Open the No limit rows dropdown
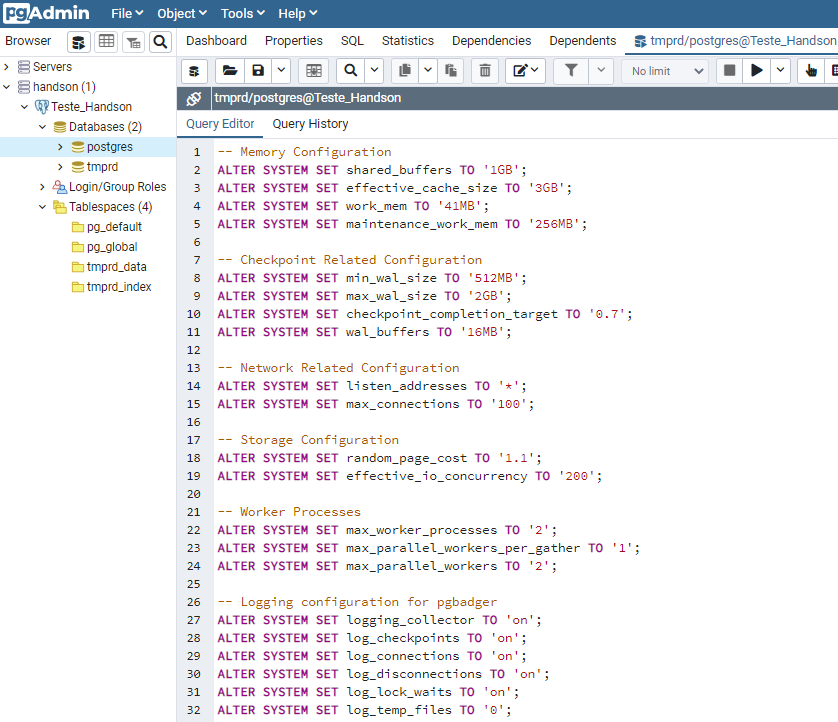Image resolution: width=838 pixels, height=722 pixels. [x=665, y=71]
